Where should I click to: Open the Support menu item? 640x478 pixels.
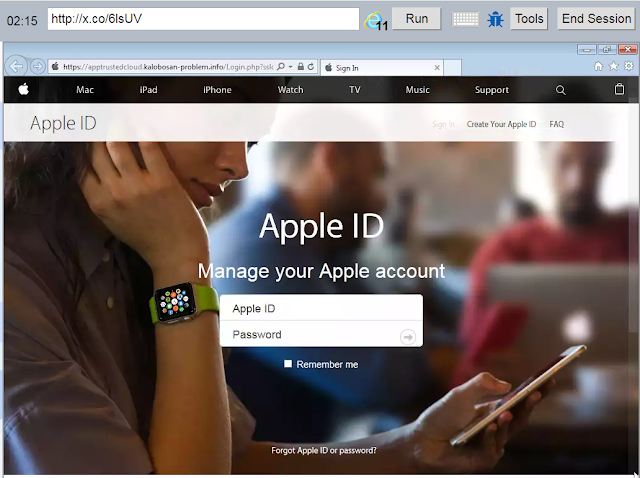(x=492, y=90)
